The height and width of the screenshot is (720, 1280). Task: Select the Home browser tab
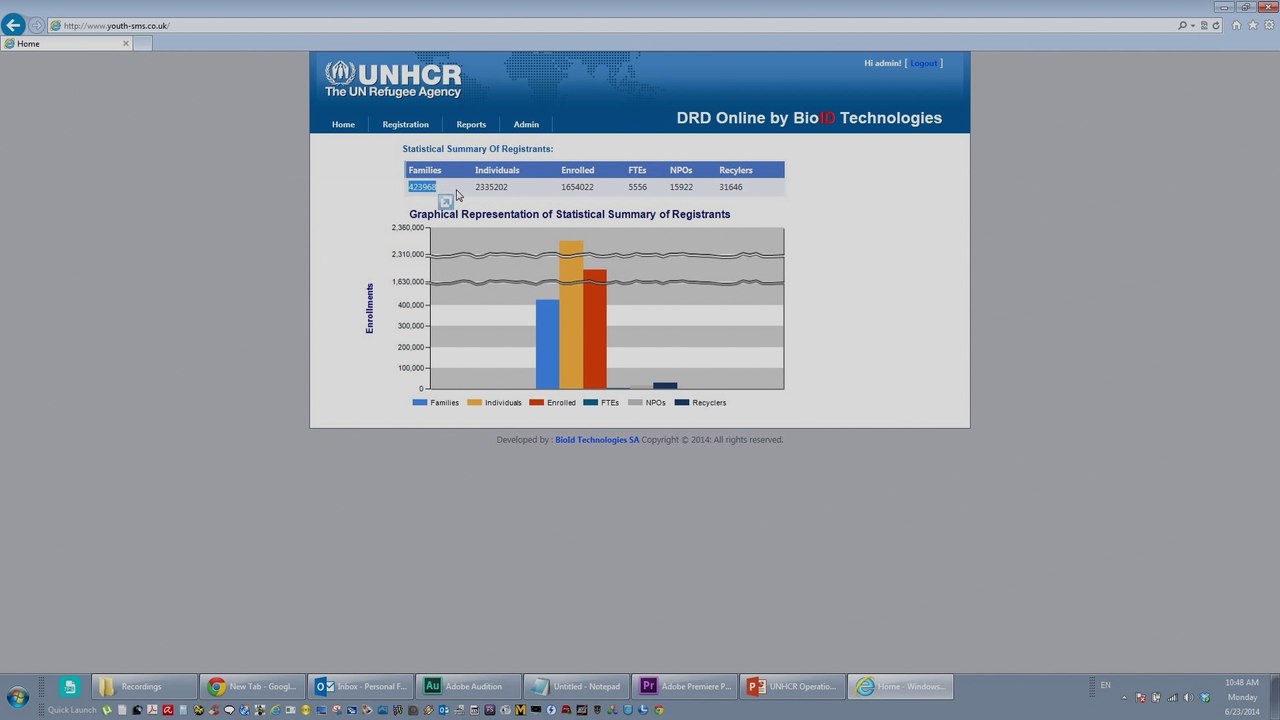click(x=66, y=44)
